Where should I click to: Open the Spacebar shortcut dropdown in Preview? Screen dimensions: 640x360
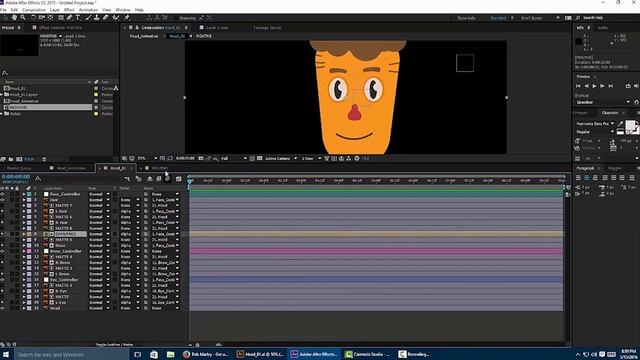coord(603,102)
